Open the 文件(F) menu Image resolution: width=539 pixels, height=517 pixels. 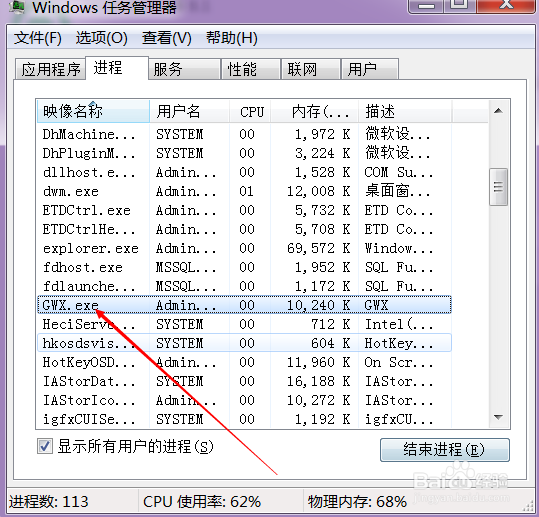pos(37,38)
